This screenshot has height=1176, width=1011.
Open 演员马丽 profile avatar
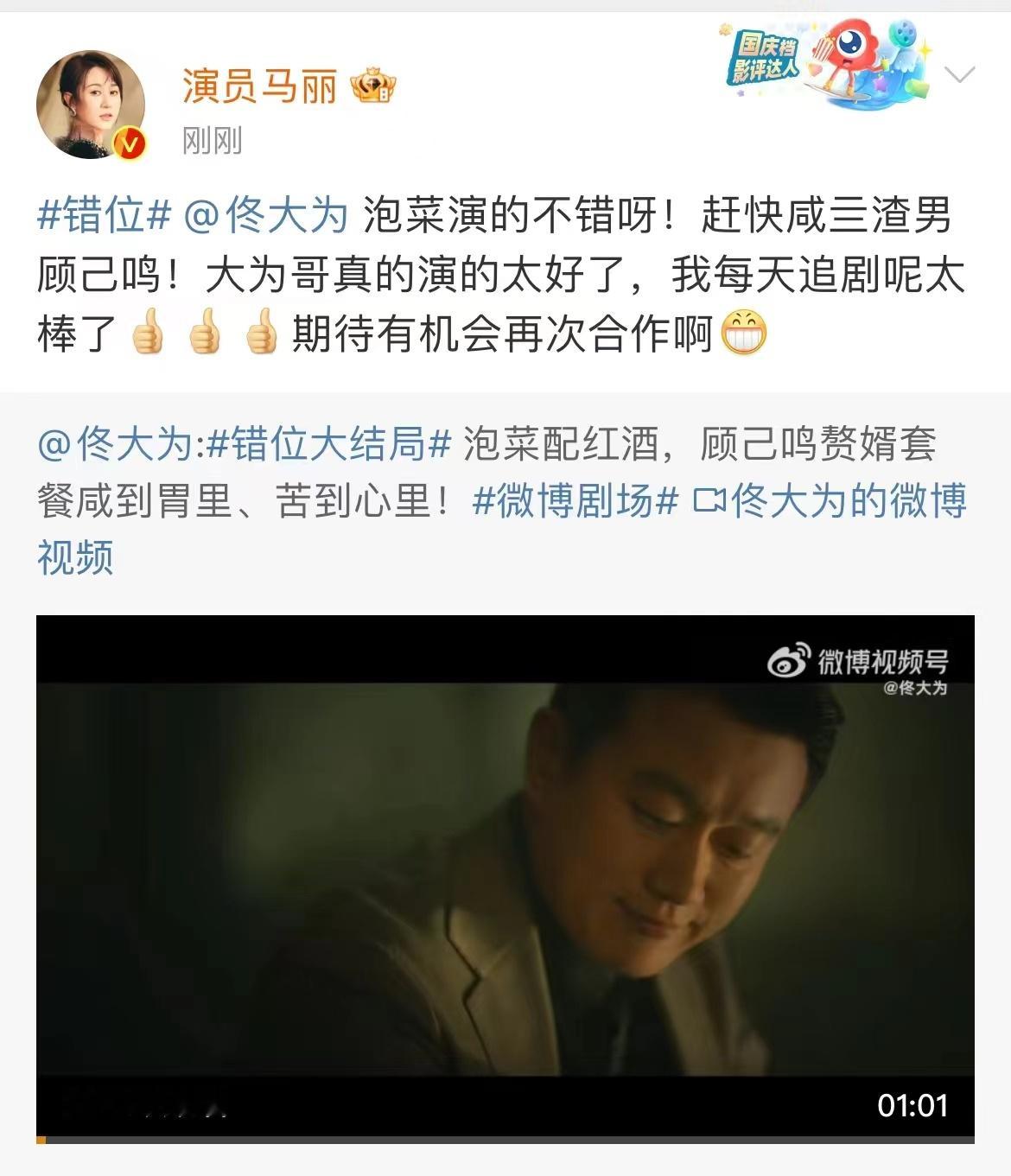click(x=91, y=105)
